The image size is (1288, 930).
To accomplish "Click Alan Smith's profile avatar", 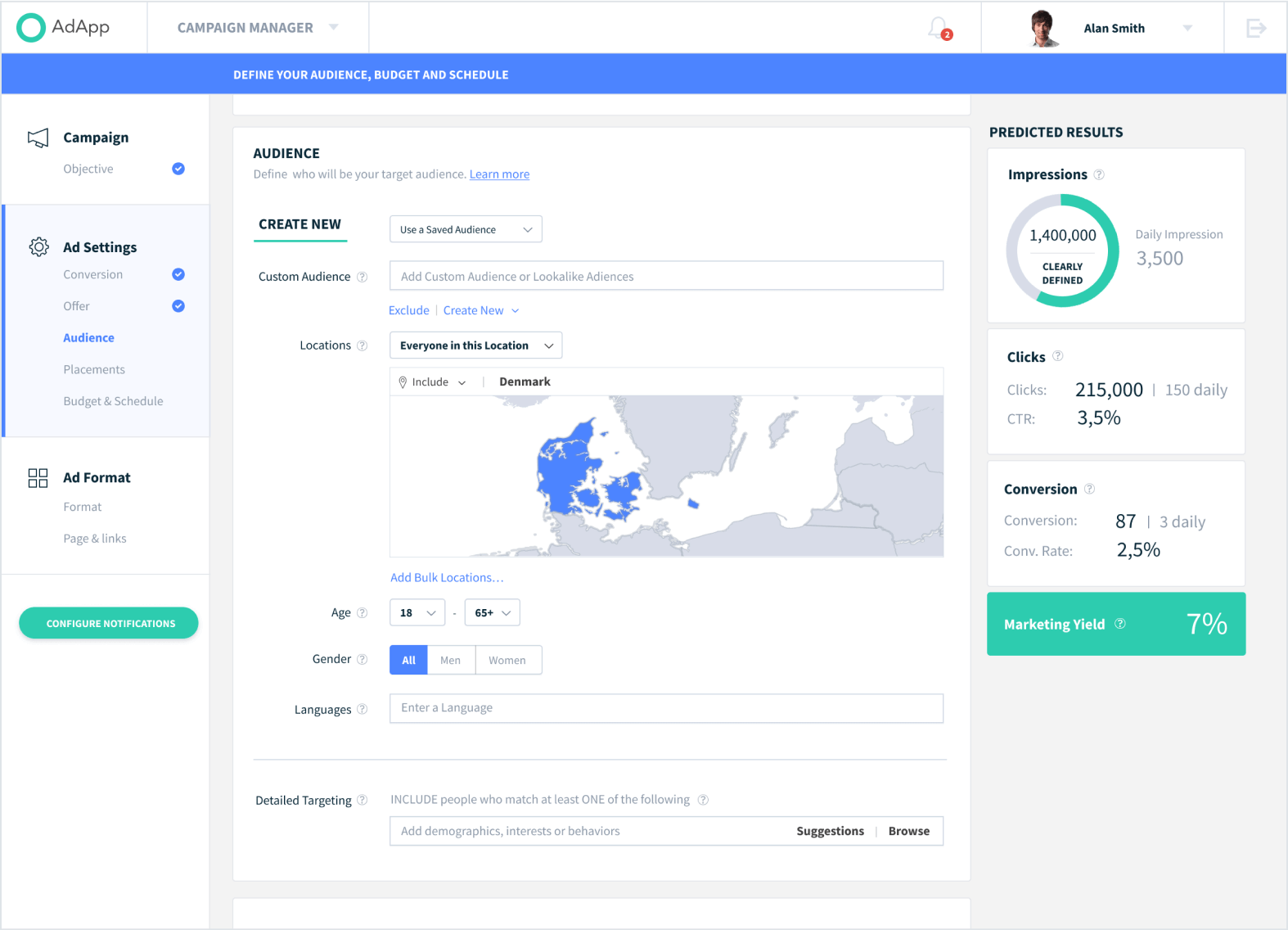I will tap(1043, 28).
